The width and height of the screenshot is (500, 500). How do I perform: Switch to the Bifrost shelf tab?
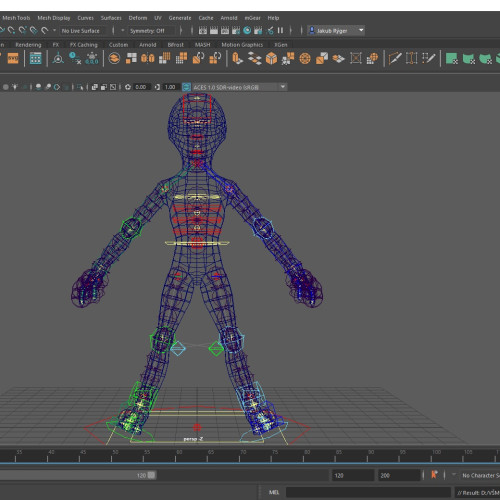pyautogui.click(x=175, y=45)
